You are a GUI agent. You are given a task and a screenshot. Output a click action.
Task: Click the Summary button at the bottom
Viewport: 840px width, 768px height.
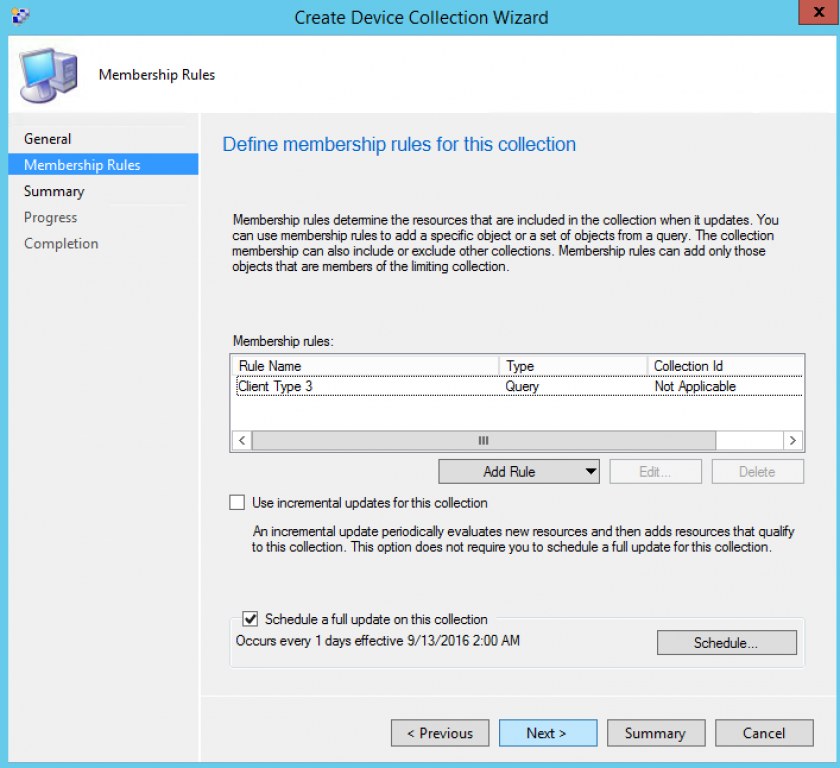tap(655, 733)
